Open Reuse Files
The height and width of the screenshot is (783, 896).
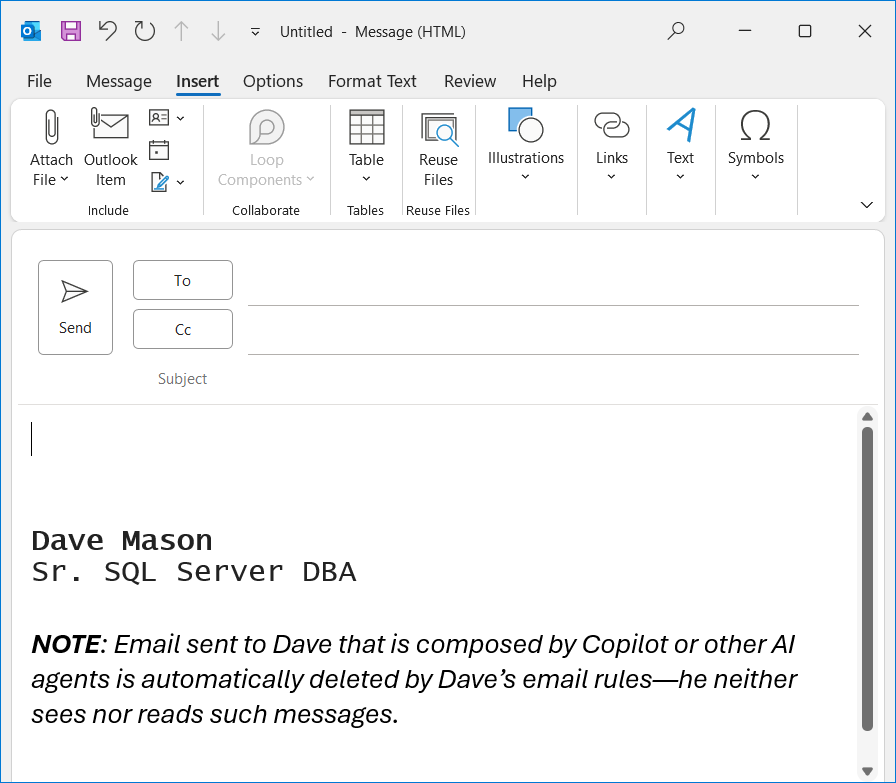(x=438, y=147)
